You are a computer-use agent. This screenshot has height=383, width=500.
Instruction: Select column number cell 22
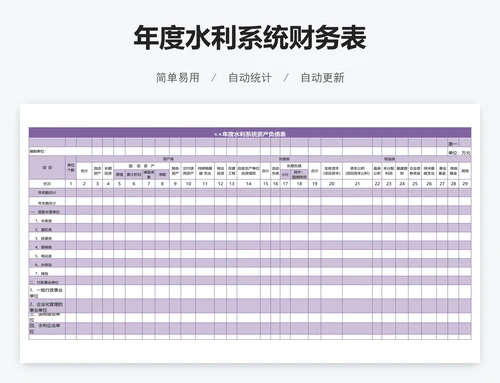[377, 184]
